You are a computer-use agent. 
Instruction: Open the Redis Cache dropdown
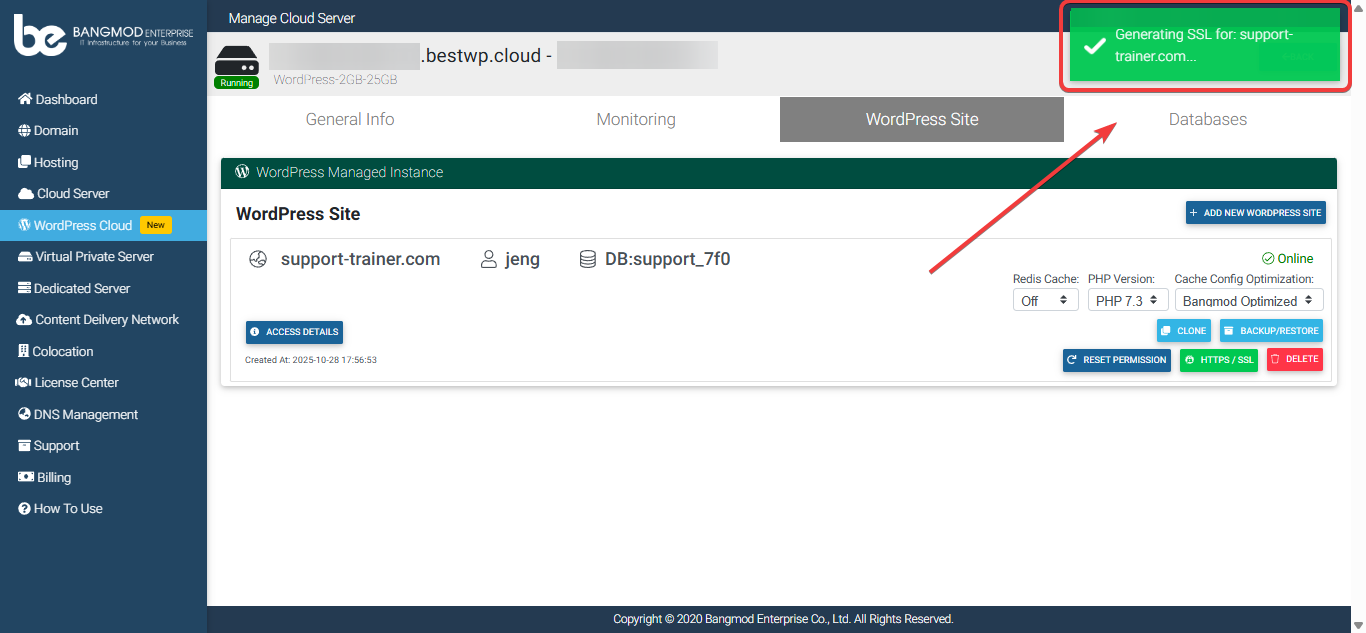[x=1045, y=300]
